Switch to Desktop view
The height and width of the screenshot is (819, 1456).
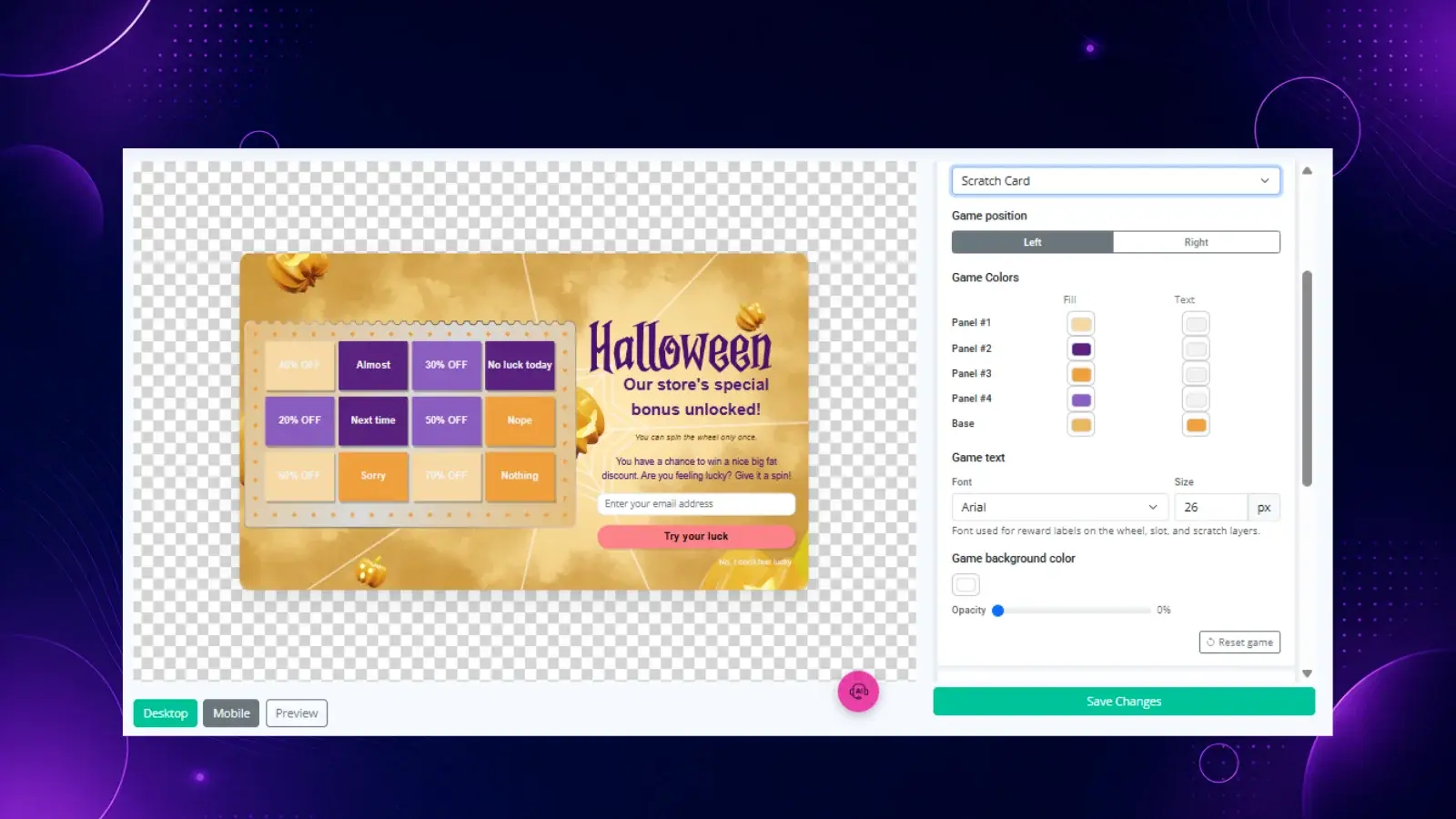coord(165,713)
